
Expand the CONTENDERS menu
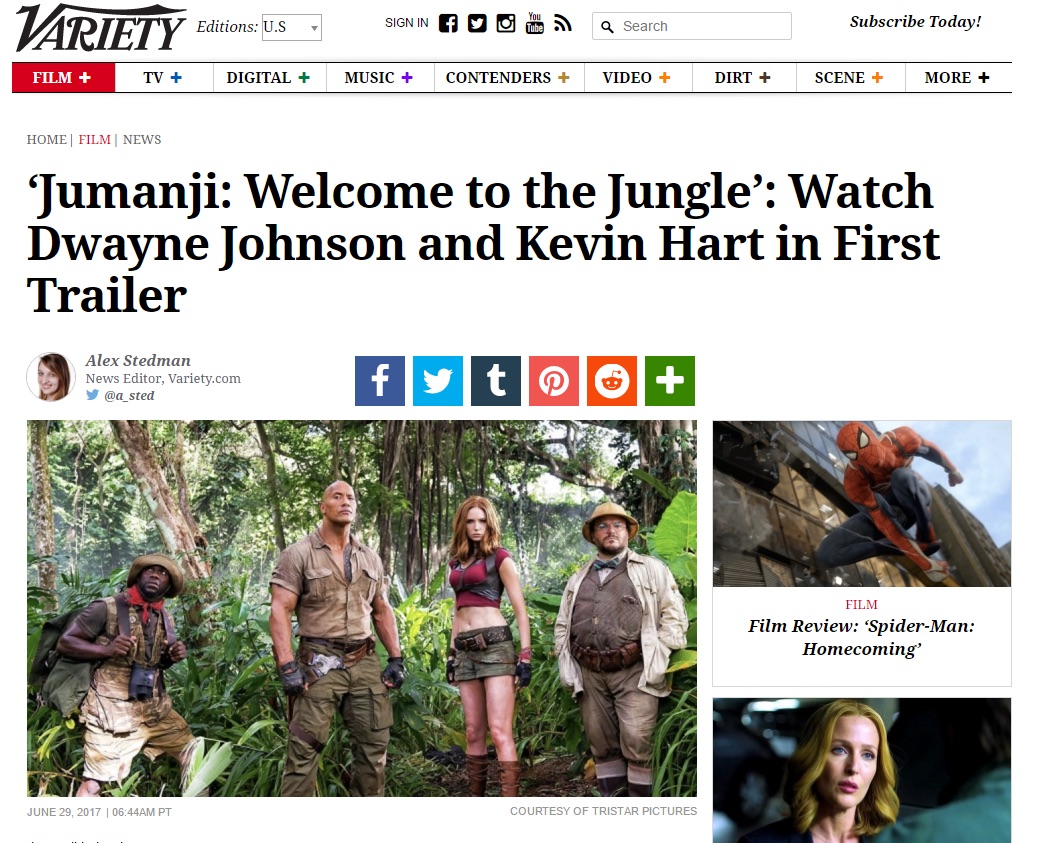(508, 78)
